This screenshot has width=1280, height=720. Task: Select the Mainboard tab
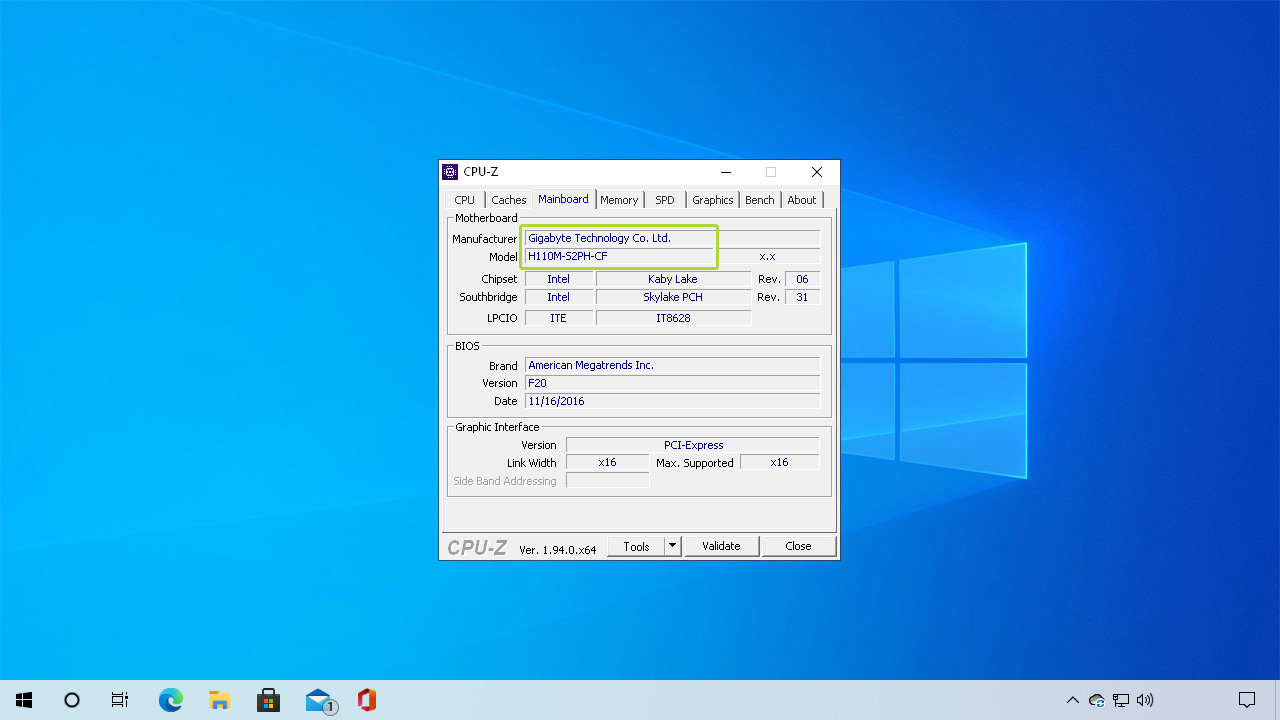[564, 199]
